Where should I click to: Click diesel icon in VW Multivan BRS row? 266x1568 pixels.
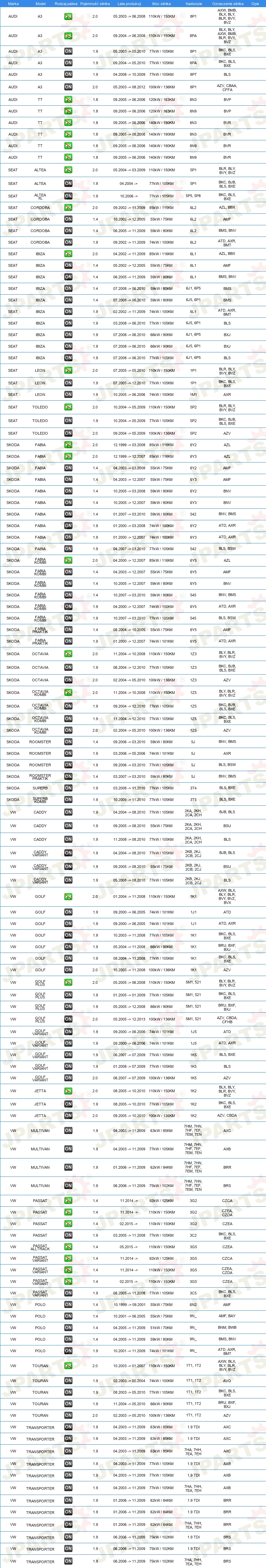(x=68, y=1186)
